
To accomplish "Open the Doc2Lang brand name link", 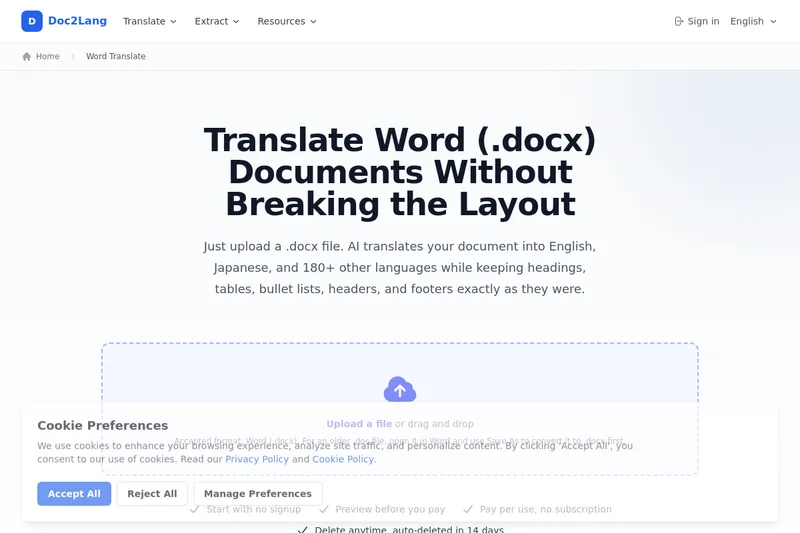I will pyautogui.click(x=77, y=21).
